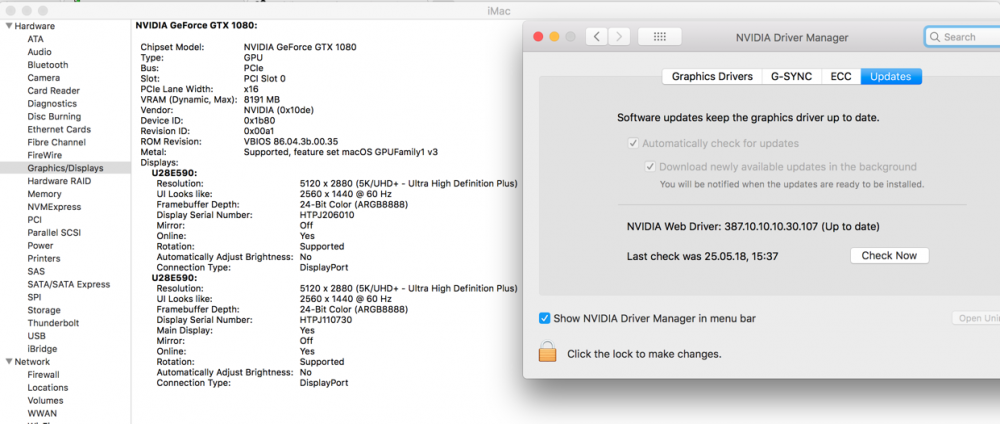Select USB in the sidebar
This screenshot has height=424, width=1000.
(36, 336)
